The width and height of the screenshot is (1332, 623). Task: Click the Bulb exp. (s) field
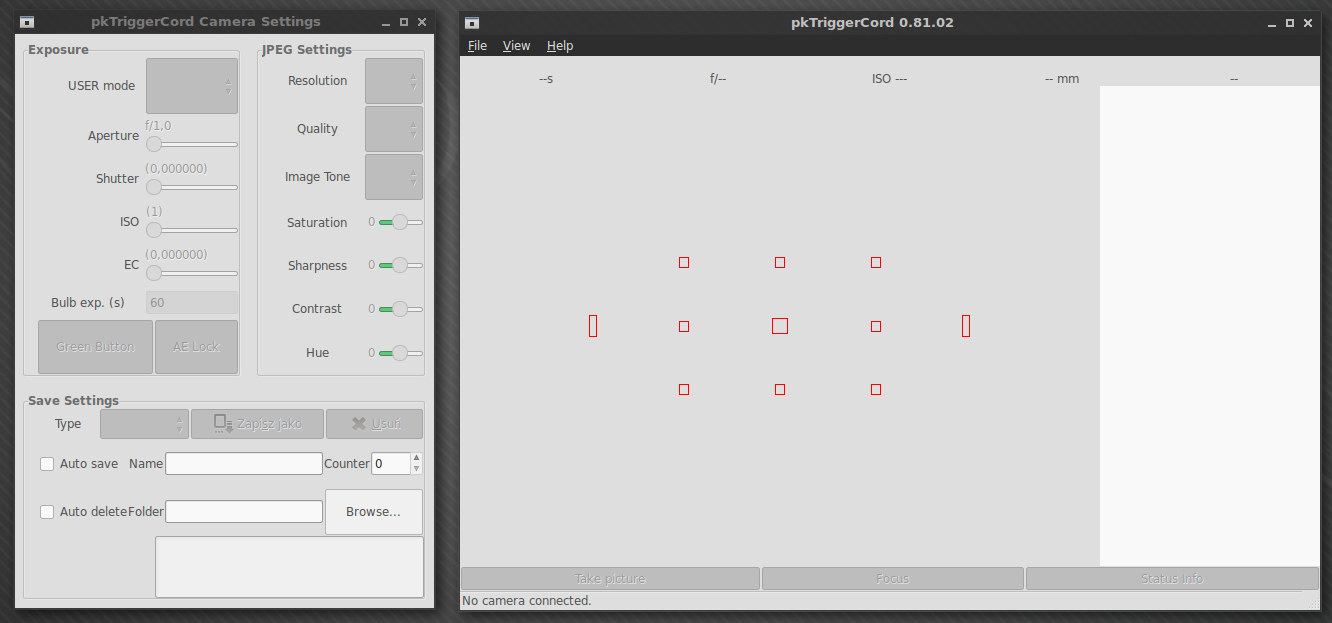coord(192,303)
